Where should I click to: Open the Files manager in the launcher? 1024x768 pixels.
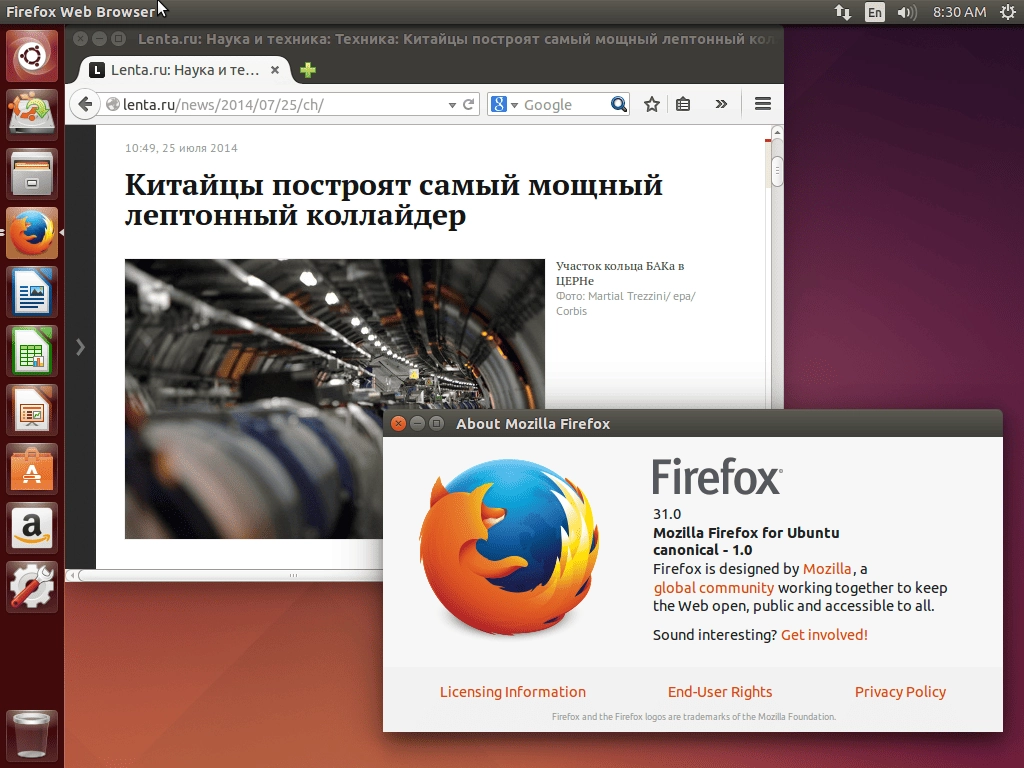point(32,174)
